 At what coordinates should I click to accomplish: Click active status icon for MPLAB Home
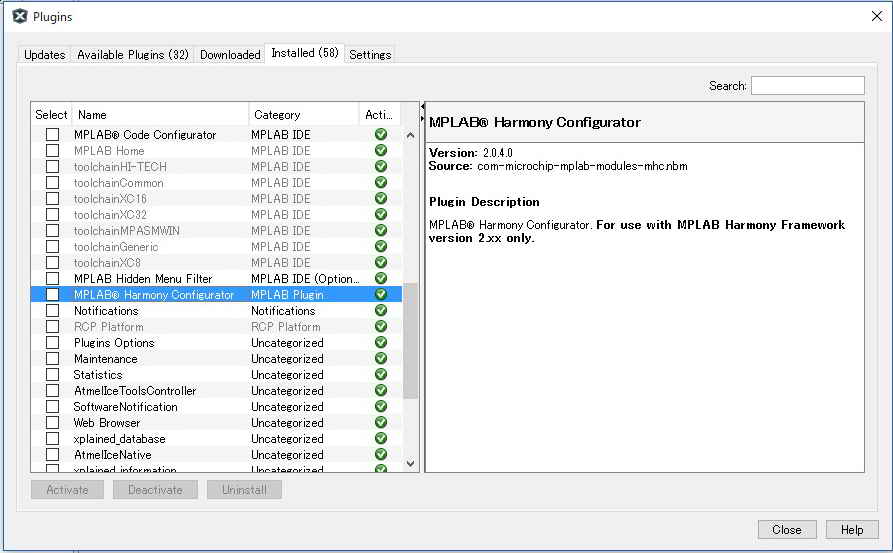381,150
